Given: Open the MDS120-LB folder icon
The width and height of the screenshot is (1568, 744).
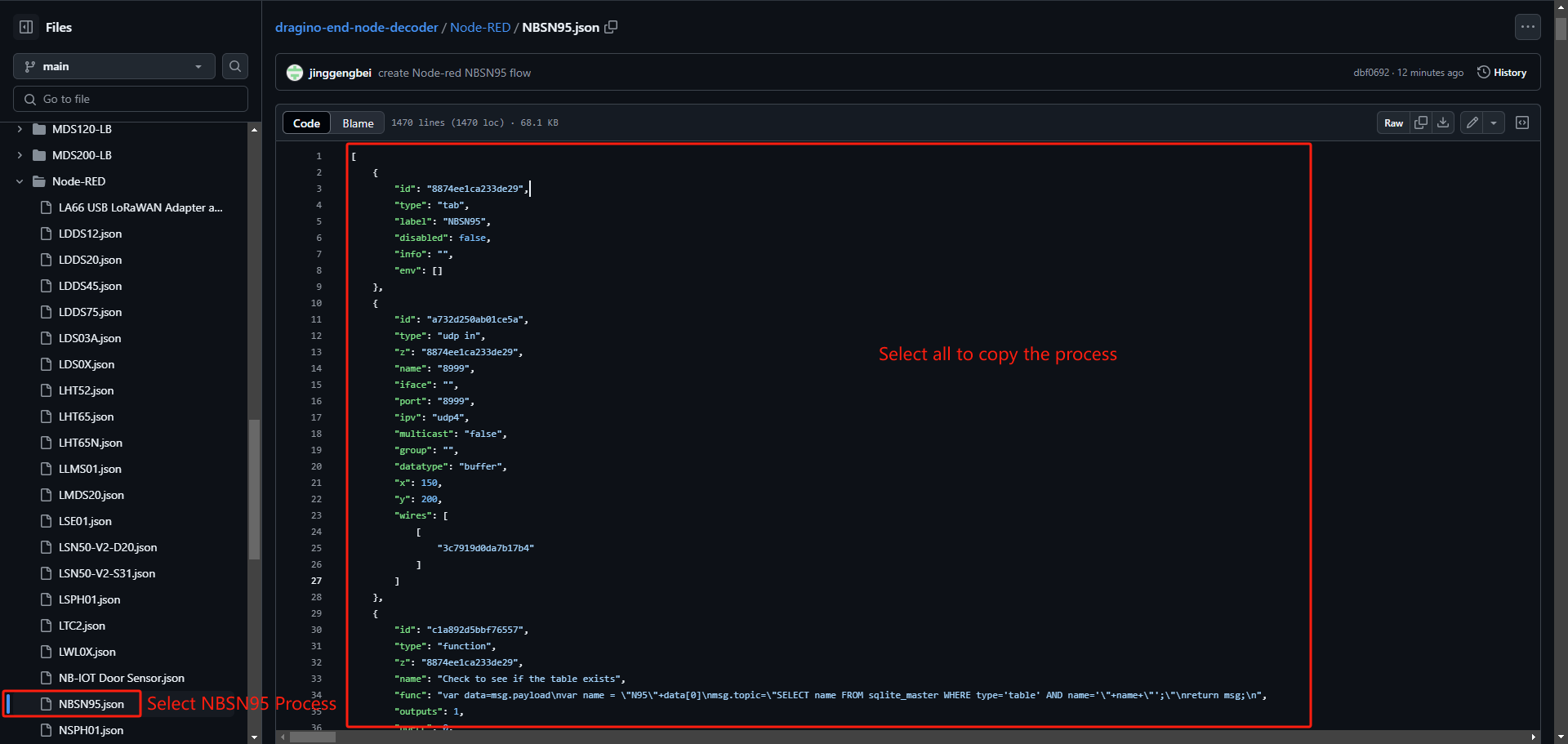Looking at the screenshot, I should point(39,129).
